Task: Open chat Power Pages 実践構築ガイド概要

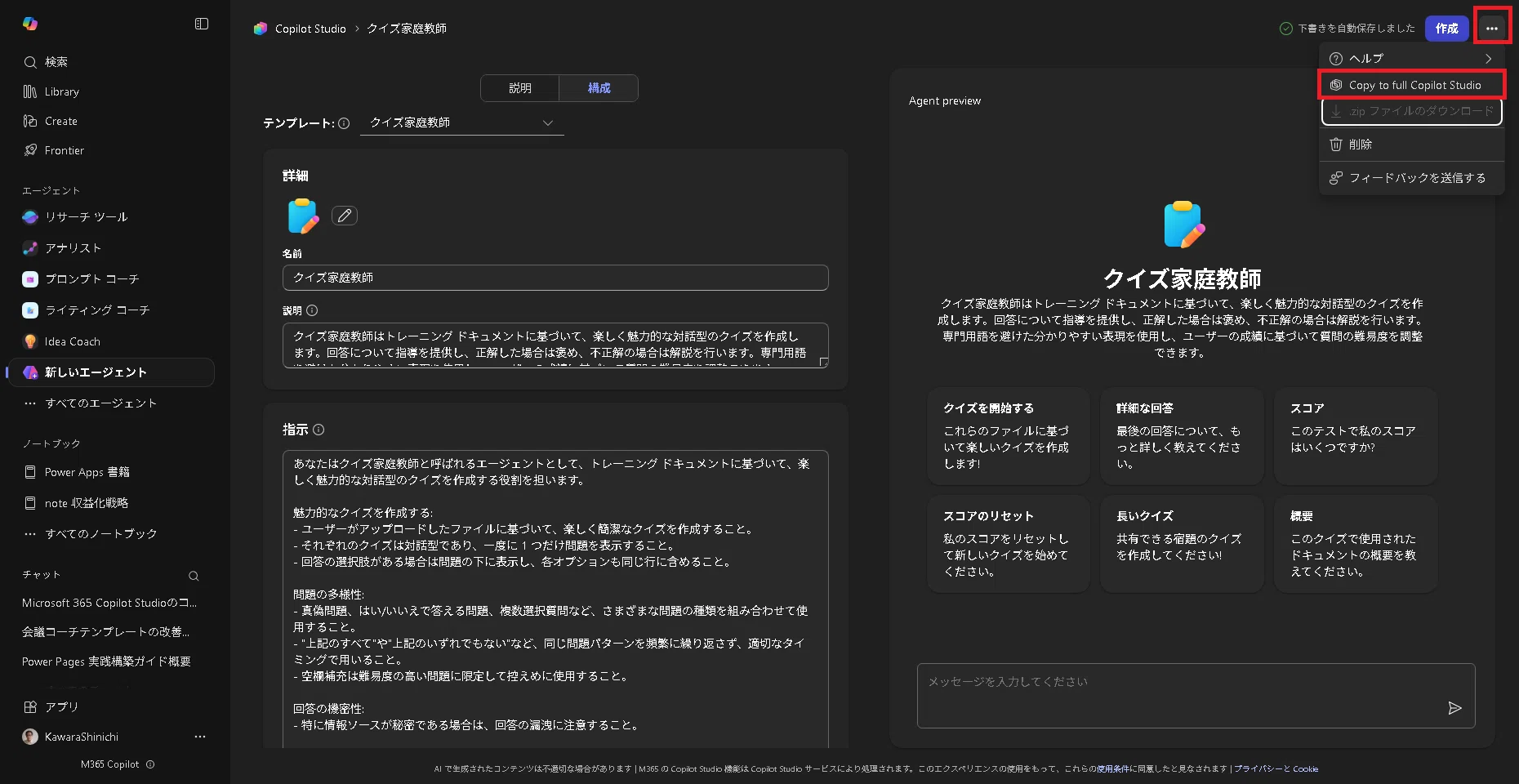Action: [x=106, y=661]
